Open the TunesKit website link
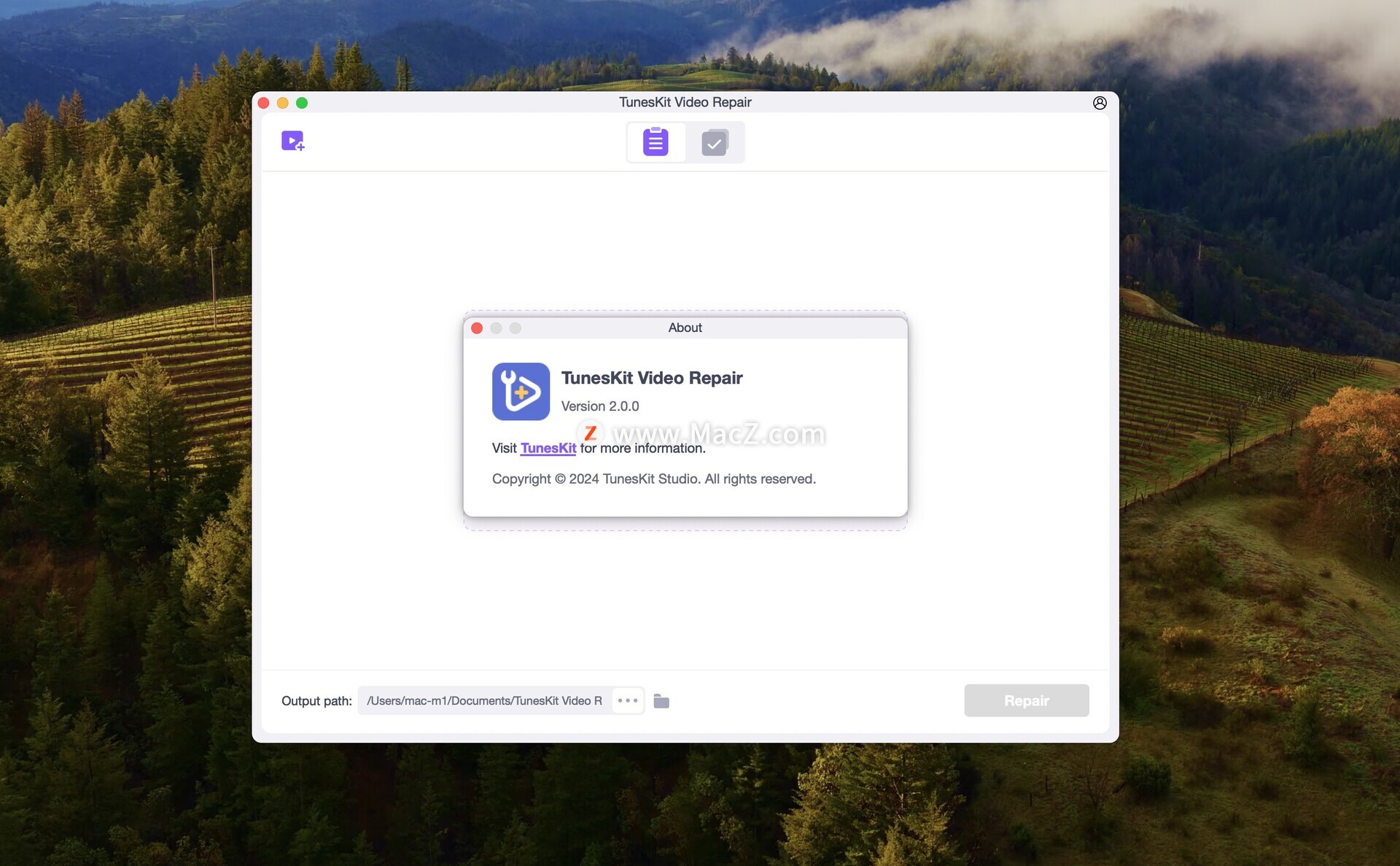The height and width of the screenshot is (866, 1400). (x=548, y=448)
